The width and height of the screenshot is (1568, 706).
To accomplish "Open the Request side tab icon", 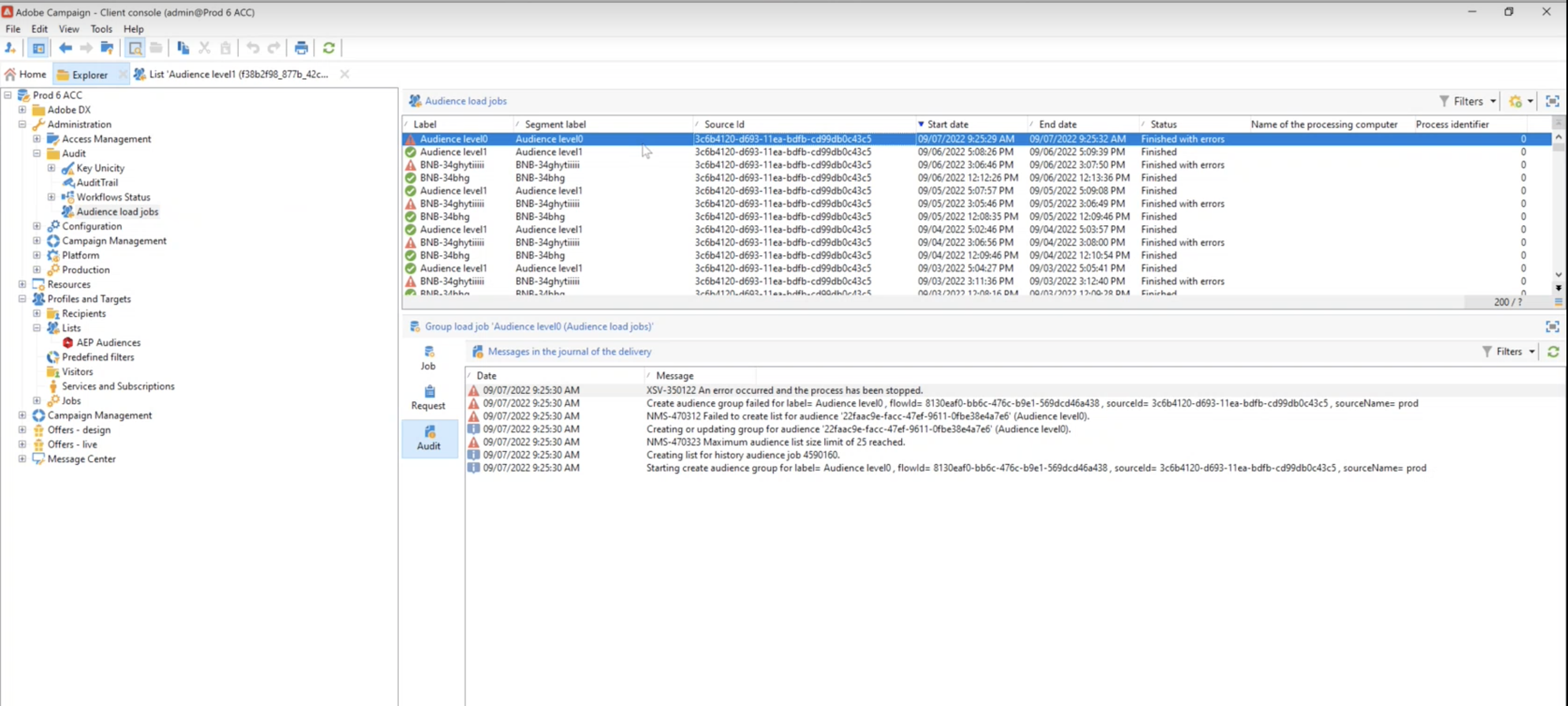I will pos(429,398).
